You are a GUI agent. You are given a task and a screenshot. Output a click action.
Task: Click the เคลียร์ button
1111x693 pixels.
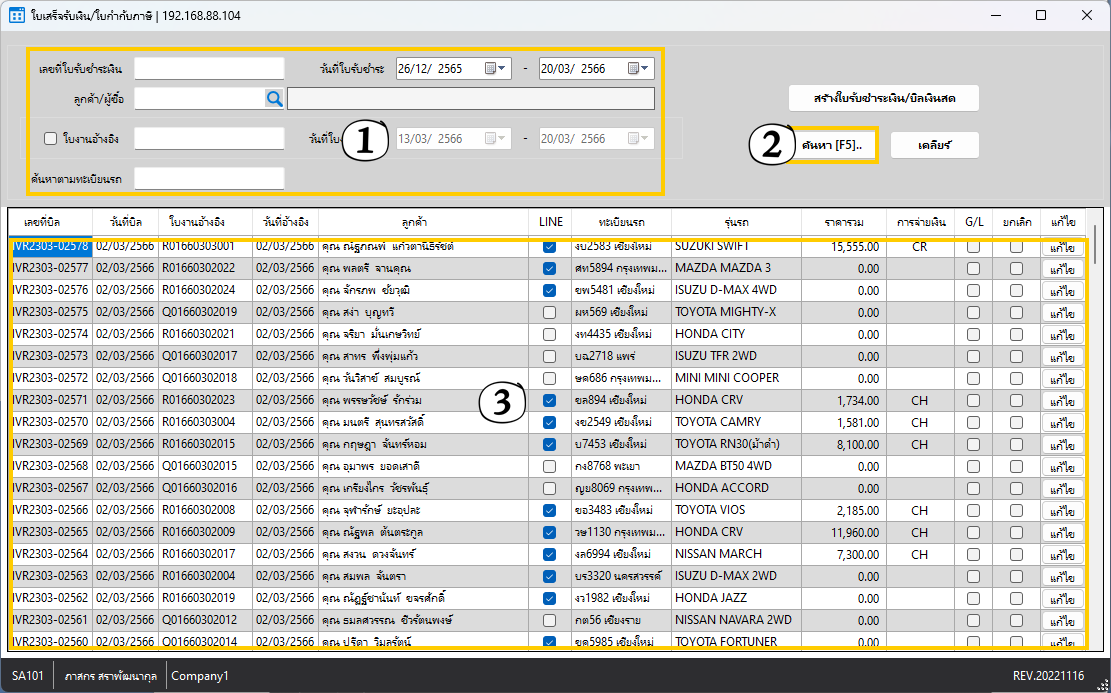934,145
